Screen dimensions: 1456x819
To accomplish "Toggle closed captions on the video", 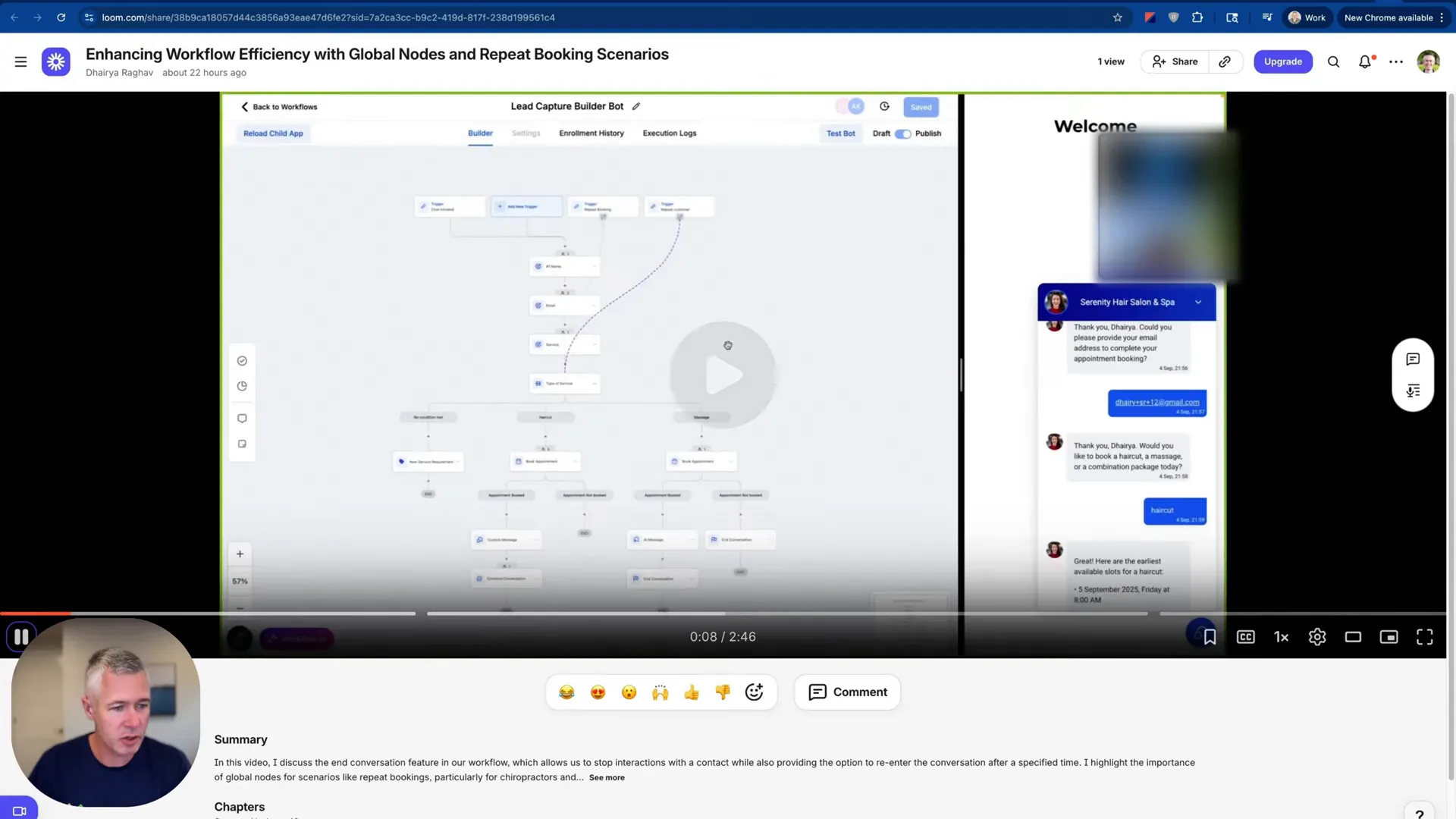I will (1245, 637).
